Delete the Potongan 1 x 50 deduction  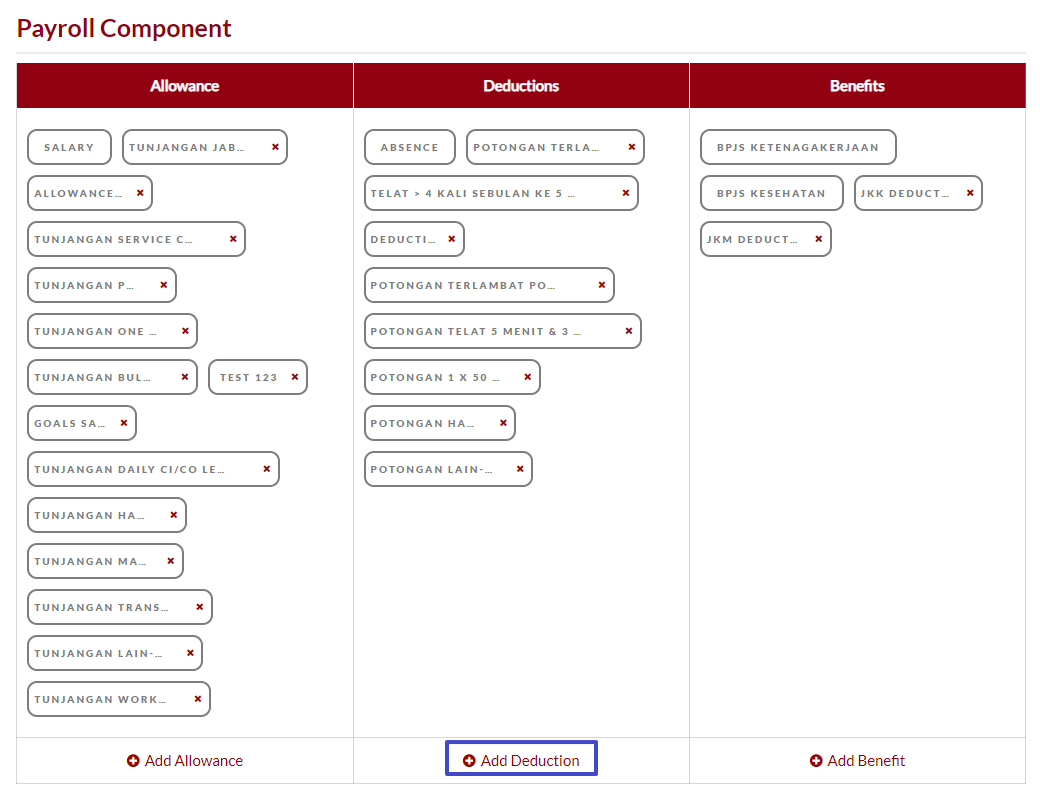click(x=528, y=377)
